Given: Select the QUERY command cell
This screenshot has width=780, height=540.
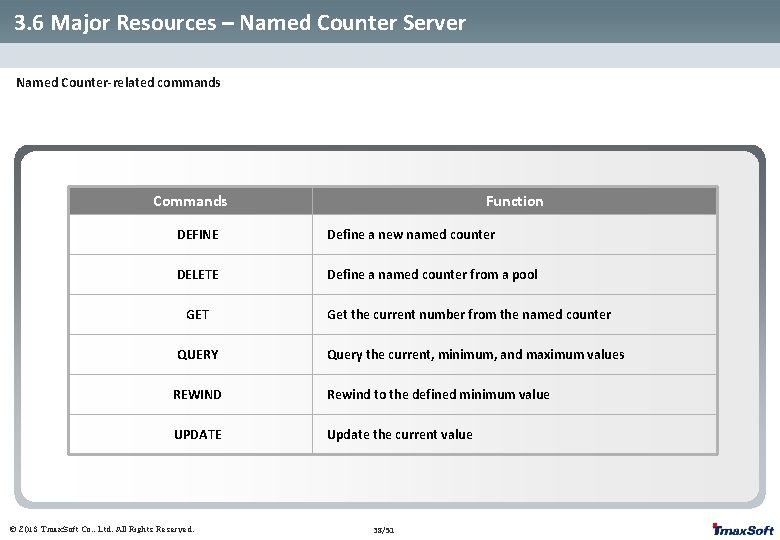Looking at the screenshot, I should [191, 355].
